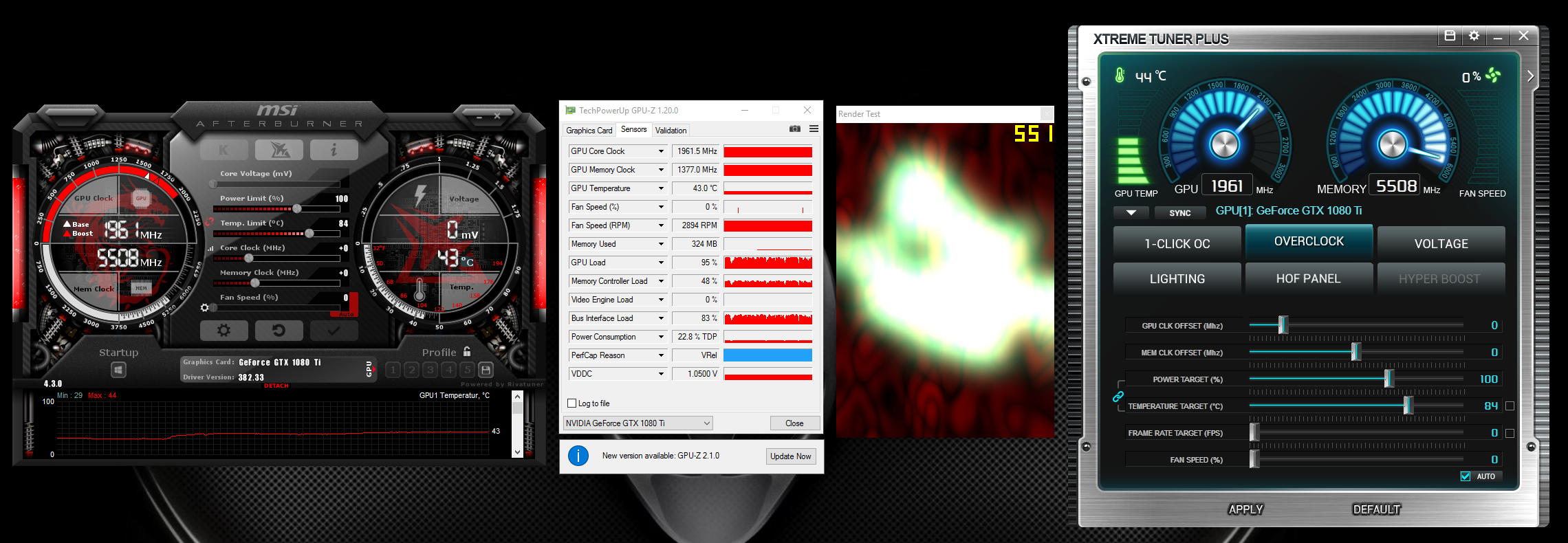Click the thermometer icon in Xtreme Tuner
This screenshot has height=543, width=1568.
(x=1120, y=76)
